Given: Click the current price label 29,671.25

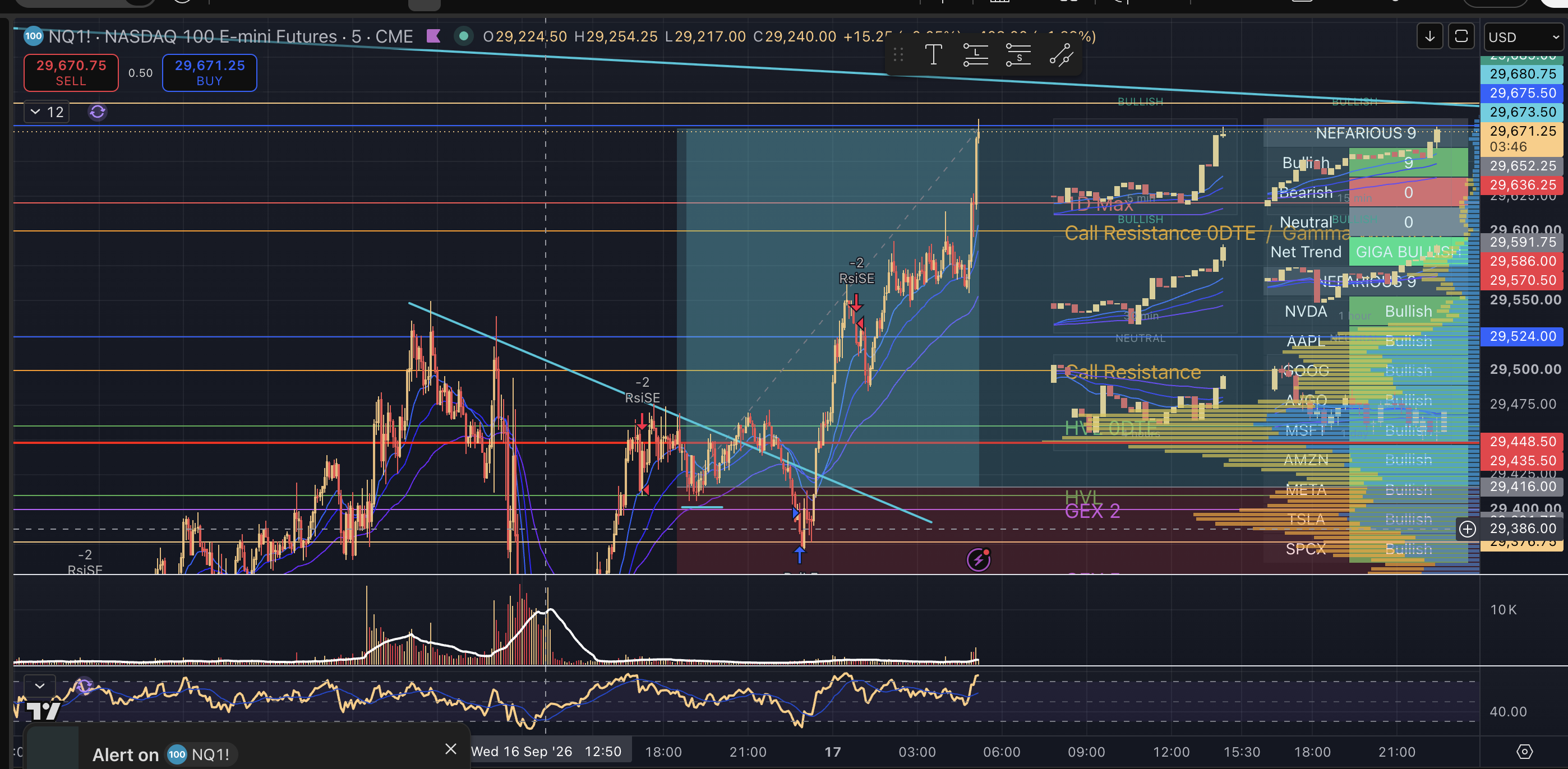Looking at the screenshot, I should tap(1522, 138).
